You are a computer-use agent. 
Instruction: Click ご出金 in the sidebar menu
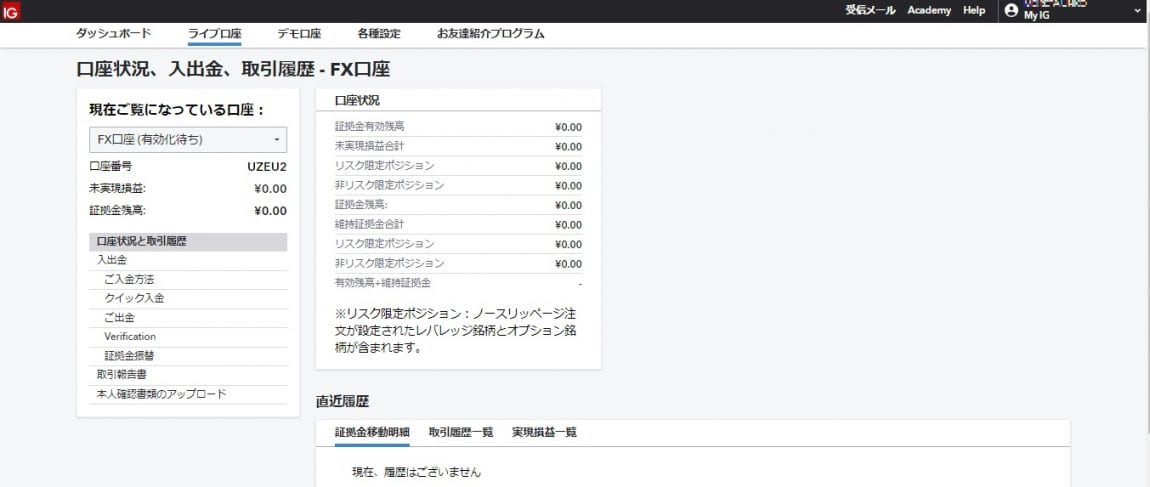(119, 317)
